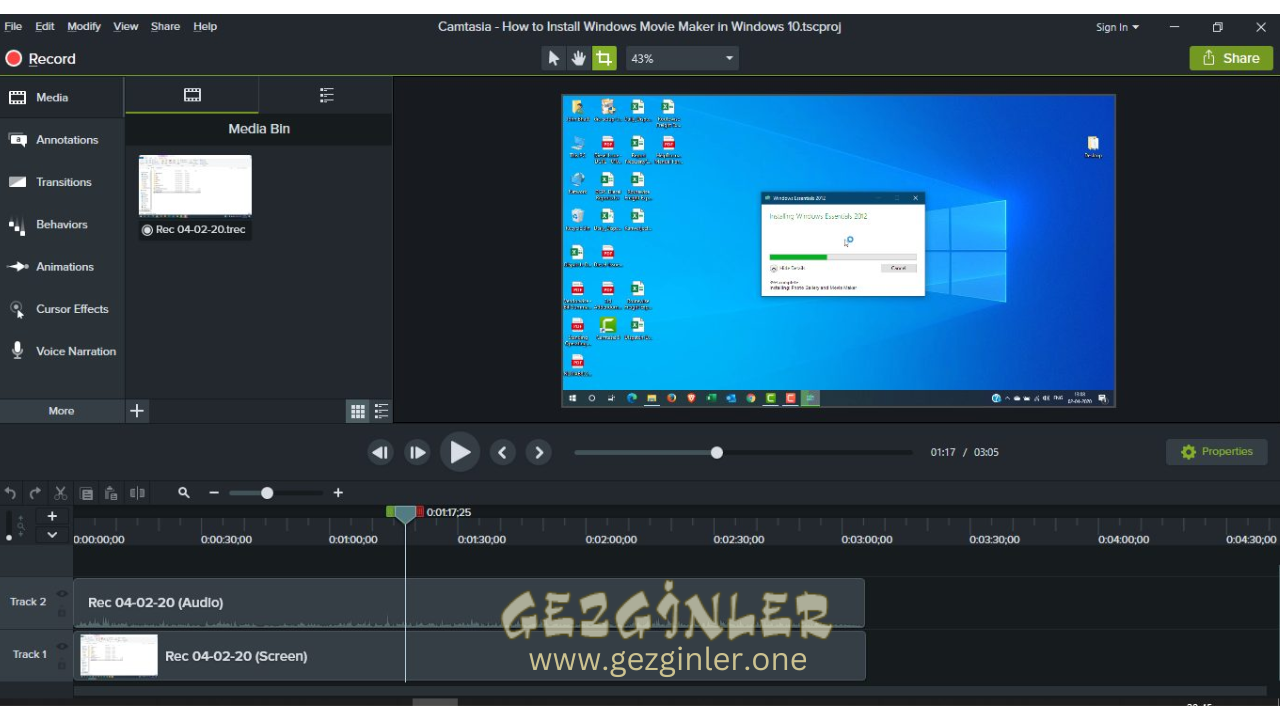
Task: Click the vertical track height slider
Action: [x=10, y=526]
